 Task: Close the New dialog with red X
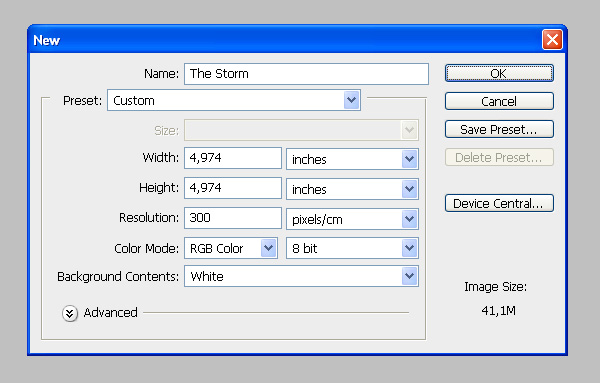click(552, 39)
